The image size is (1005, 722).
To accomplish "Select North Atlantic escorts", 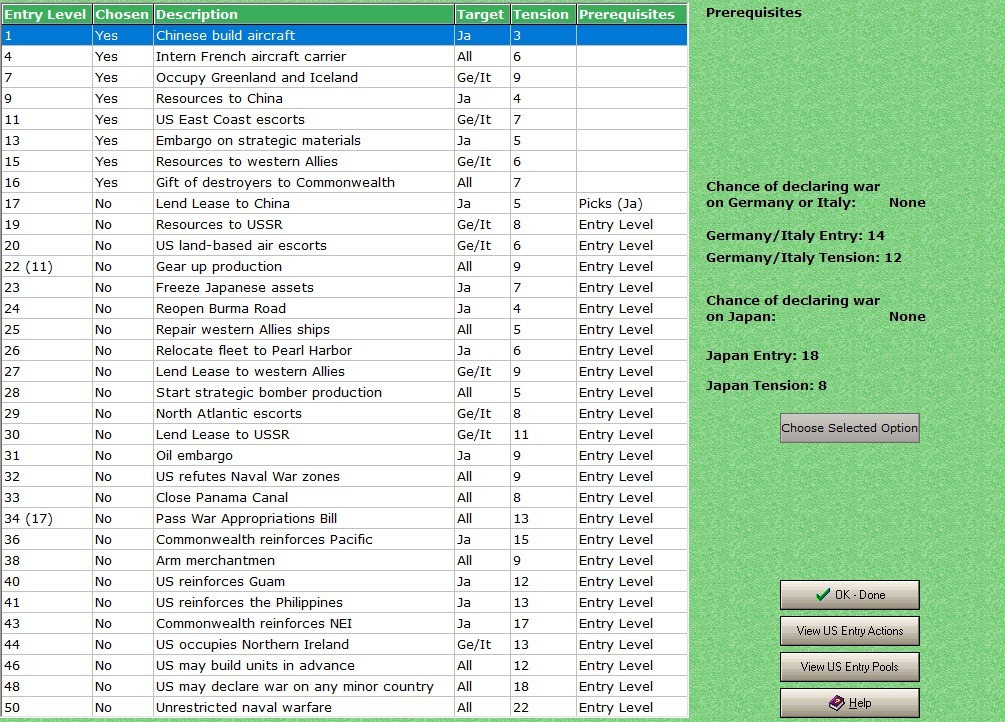I will point(345,414).
